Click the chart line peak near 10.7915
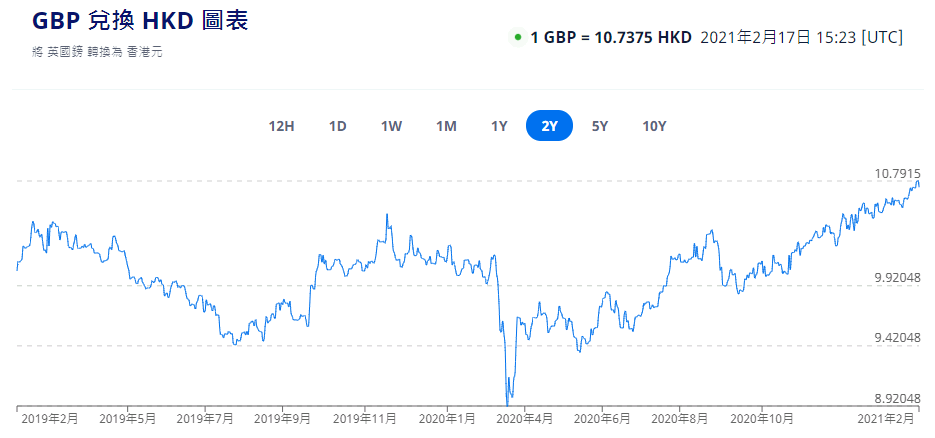Viewport: 935px width, 438px height. [918, 182]
